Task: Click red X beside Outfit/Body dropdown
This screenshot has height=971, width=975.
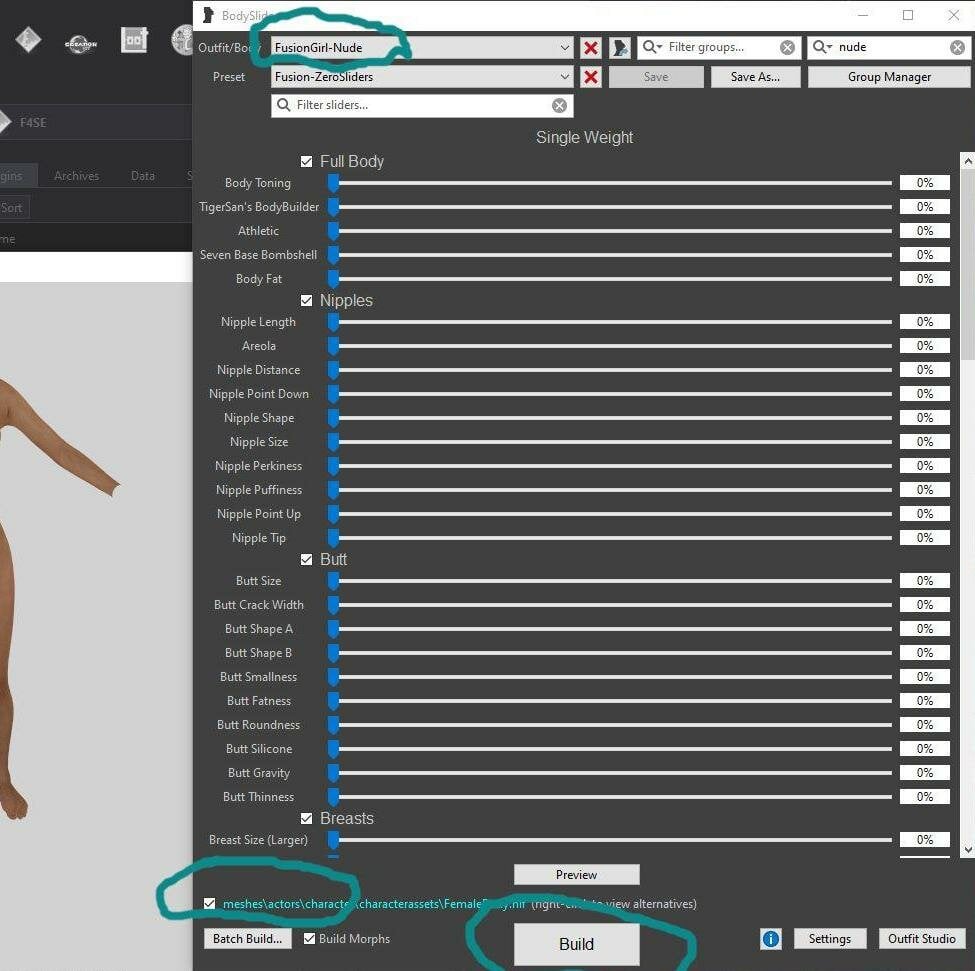Action: tap(591, 48)
